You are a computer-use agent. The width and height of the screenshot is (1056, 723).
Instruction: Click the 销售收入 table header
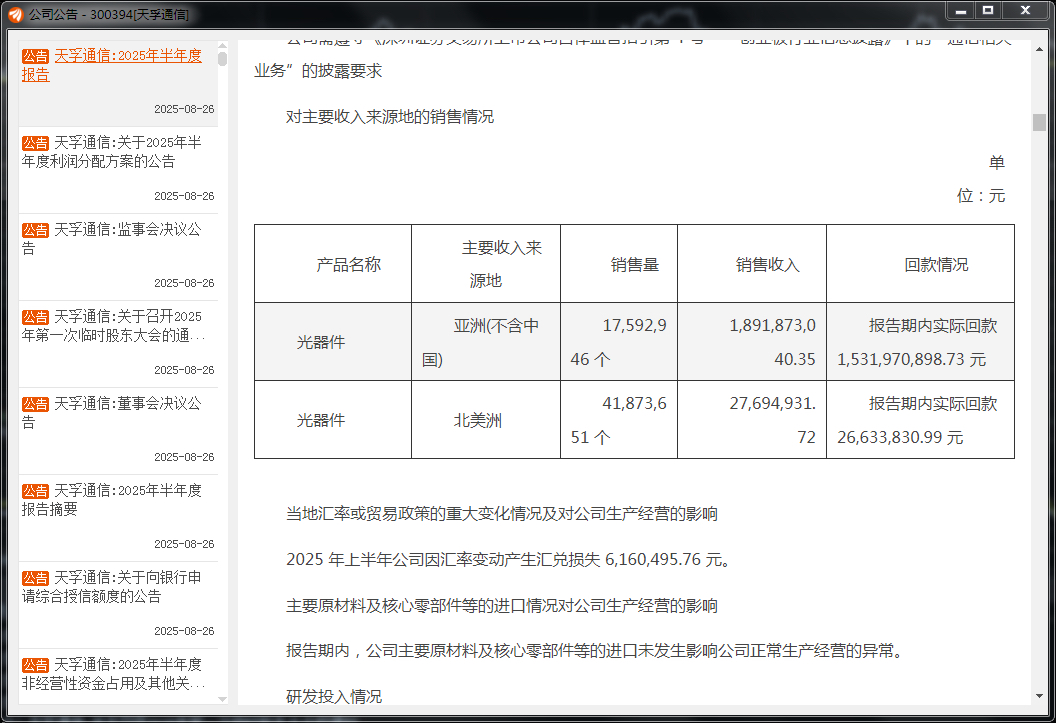click(752, 264)
